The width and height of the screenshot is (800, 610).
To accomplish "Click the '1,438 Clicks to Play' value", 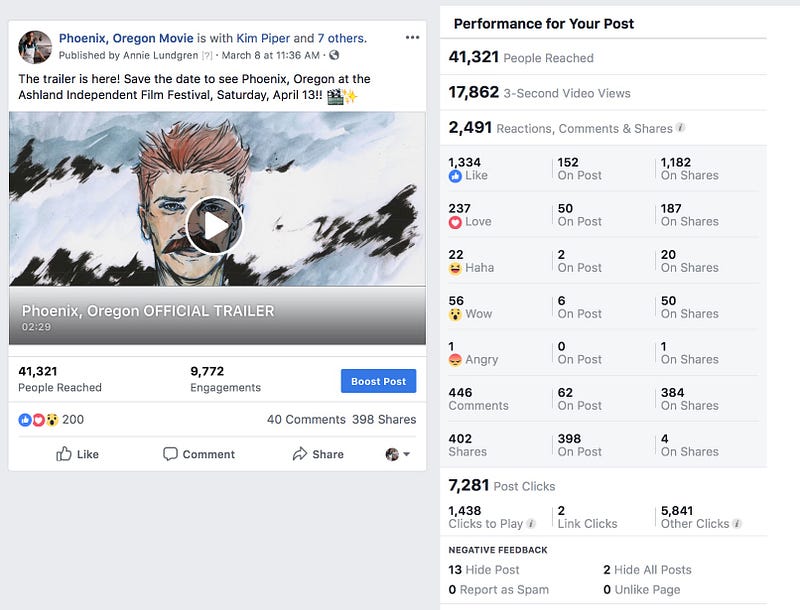I will pyautogui.click(x=492, y=517).
